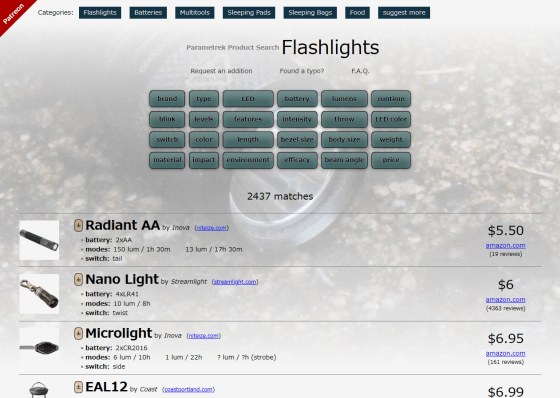Screen dimensions: 560x398
Task: Open coastportland.com link beside EAL12
Action: point(189,389)
